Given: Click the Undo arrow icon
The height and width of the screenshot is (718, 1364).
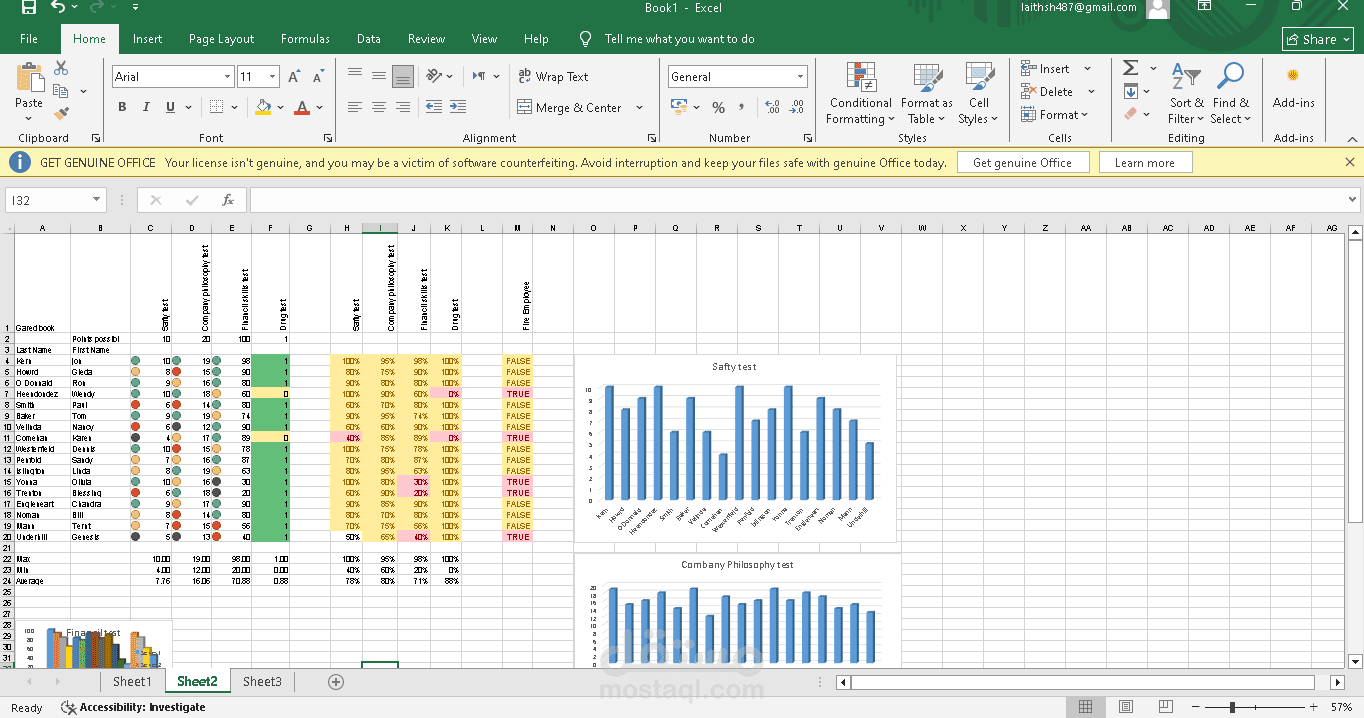Looking at the screenshot, I should click(58, 8).
